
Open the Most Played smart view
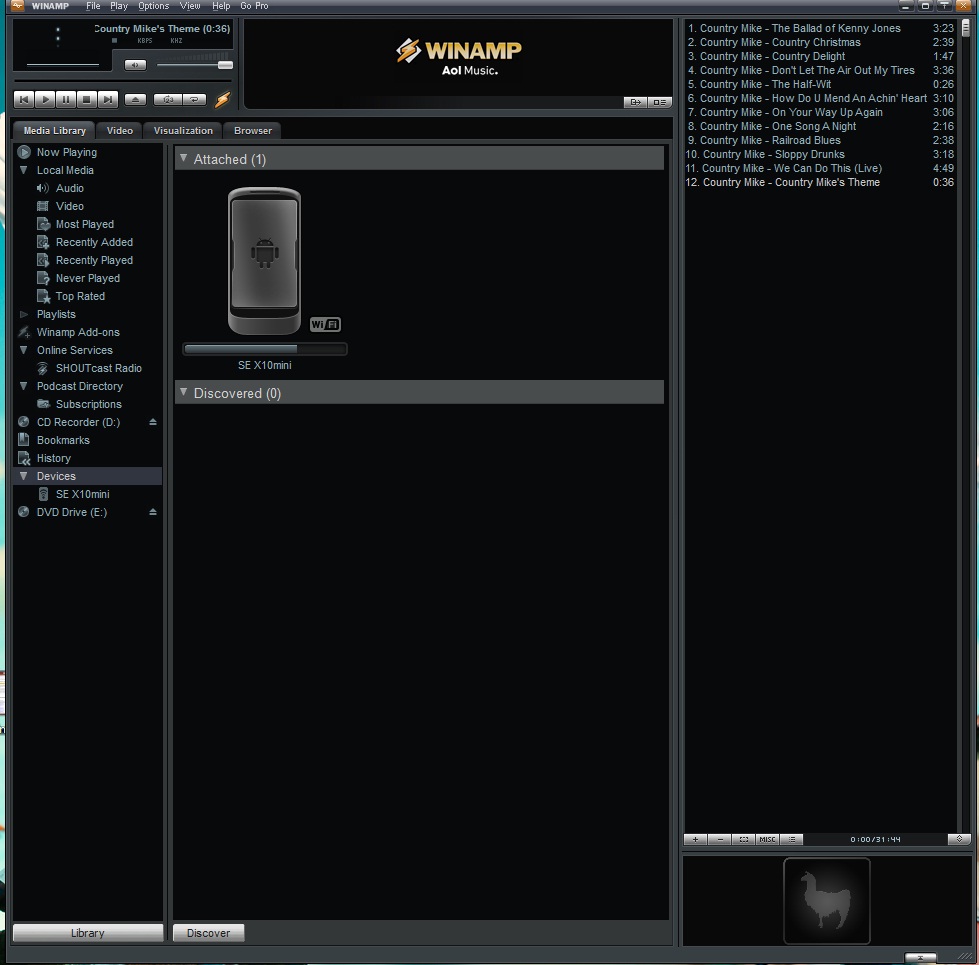click(x=84, y=224)
